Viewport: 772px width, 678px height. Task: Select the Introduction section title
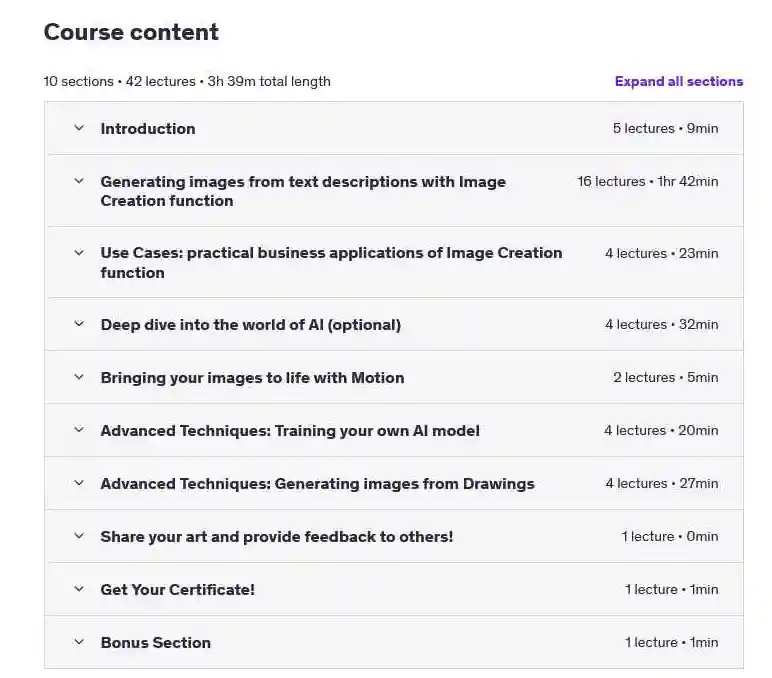[x=148, y=129]
